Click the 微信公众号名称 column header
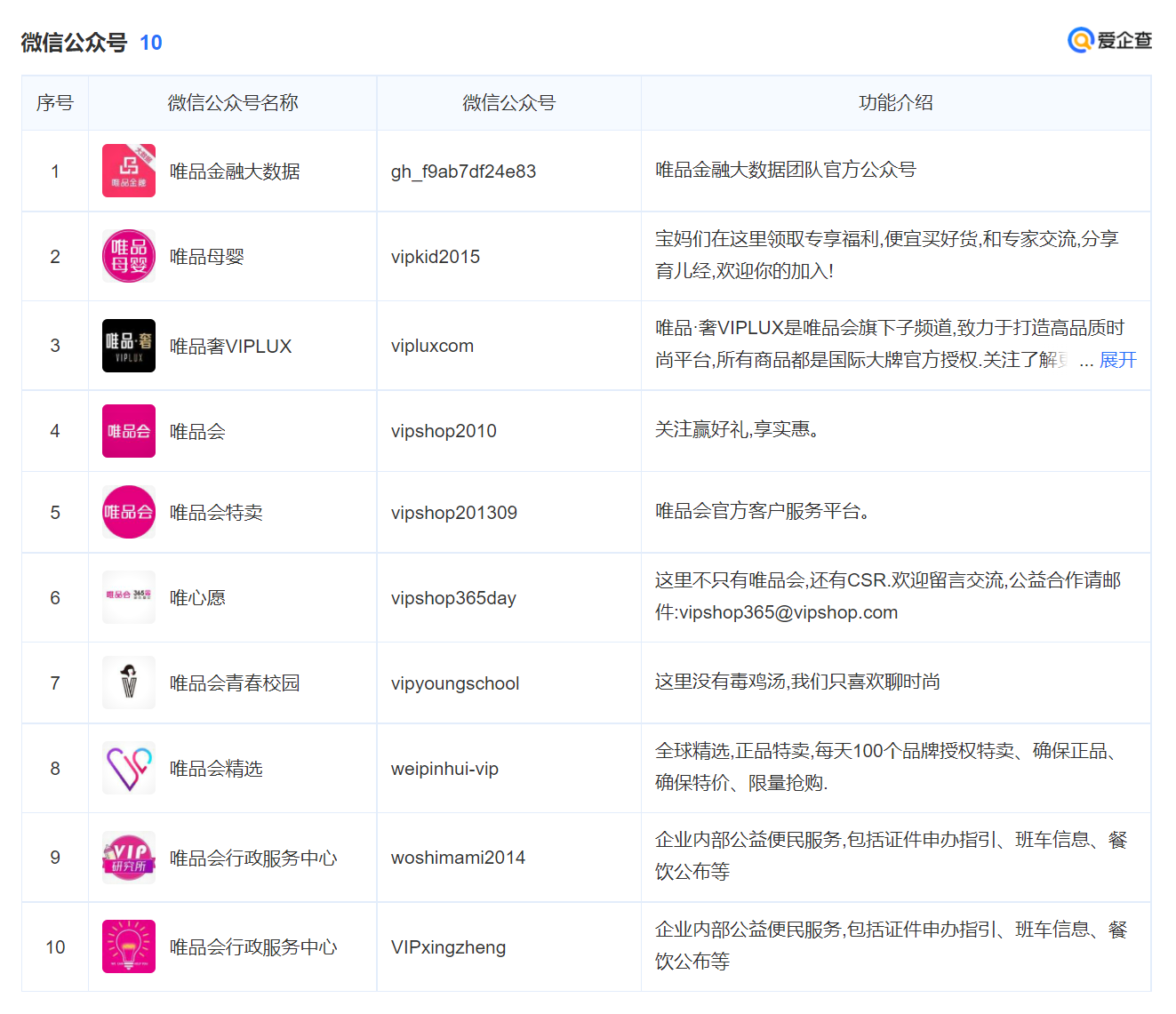Image resolution: width=1176 pixels, height=1014 pixels. pos(233,103)
